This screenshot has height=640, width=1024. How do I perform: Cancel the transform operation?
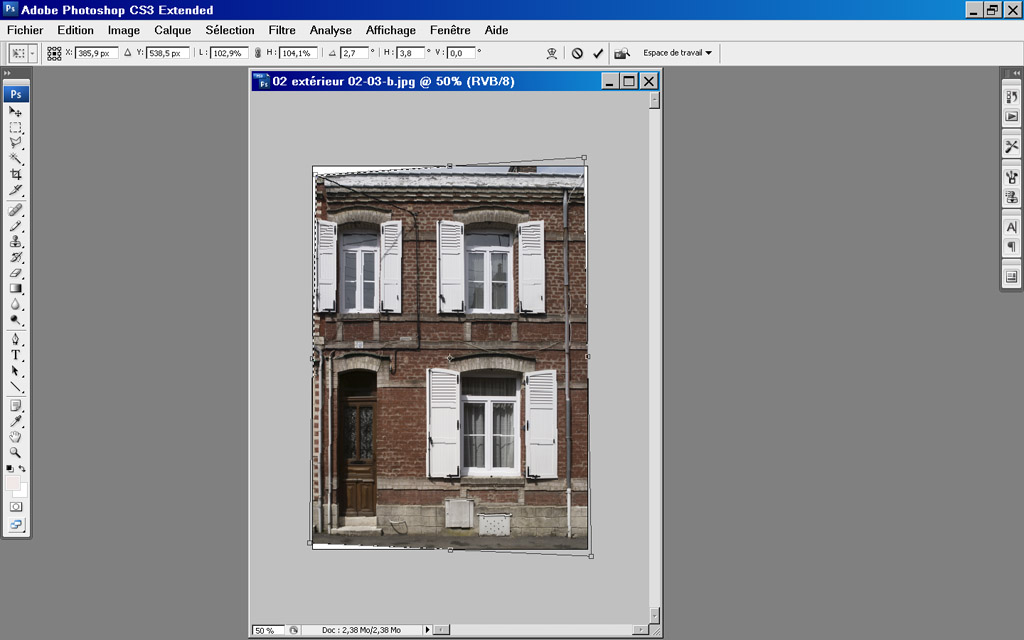click(x=577, y=53)
